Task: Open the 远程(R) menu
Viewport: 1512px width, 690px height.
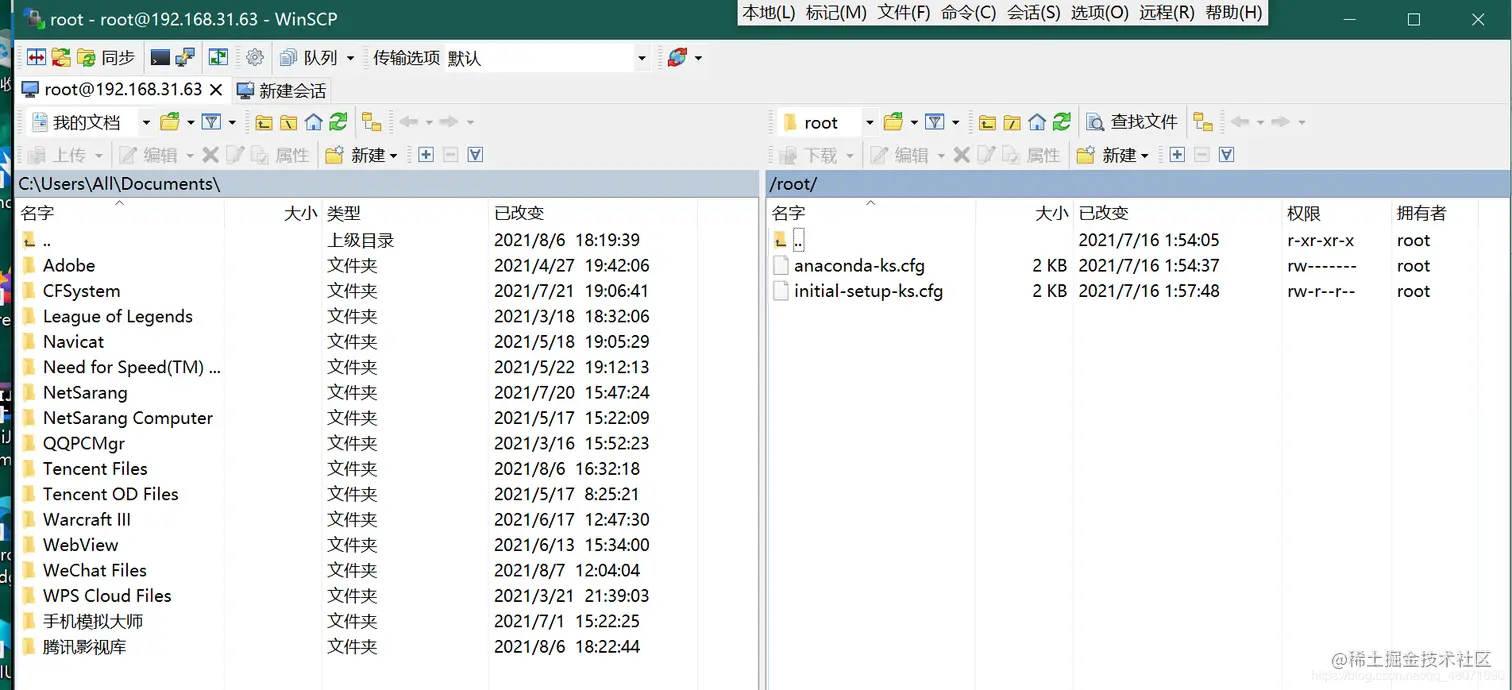Action: click(1168, 13)
